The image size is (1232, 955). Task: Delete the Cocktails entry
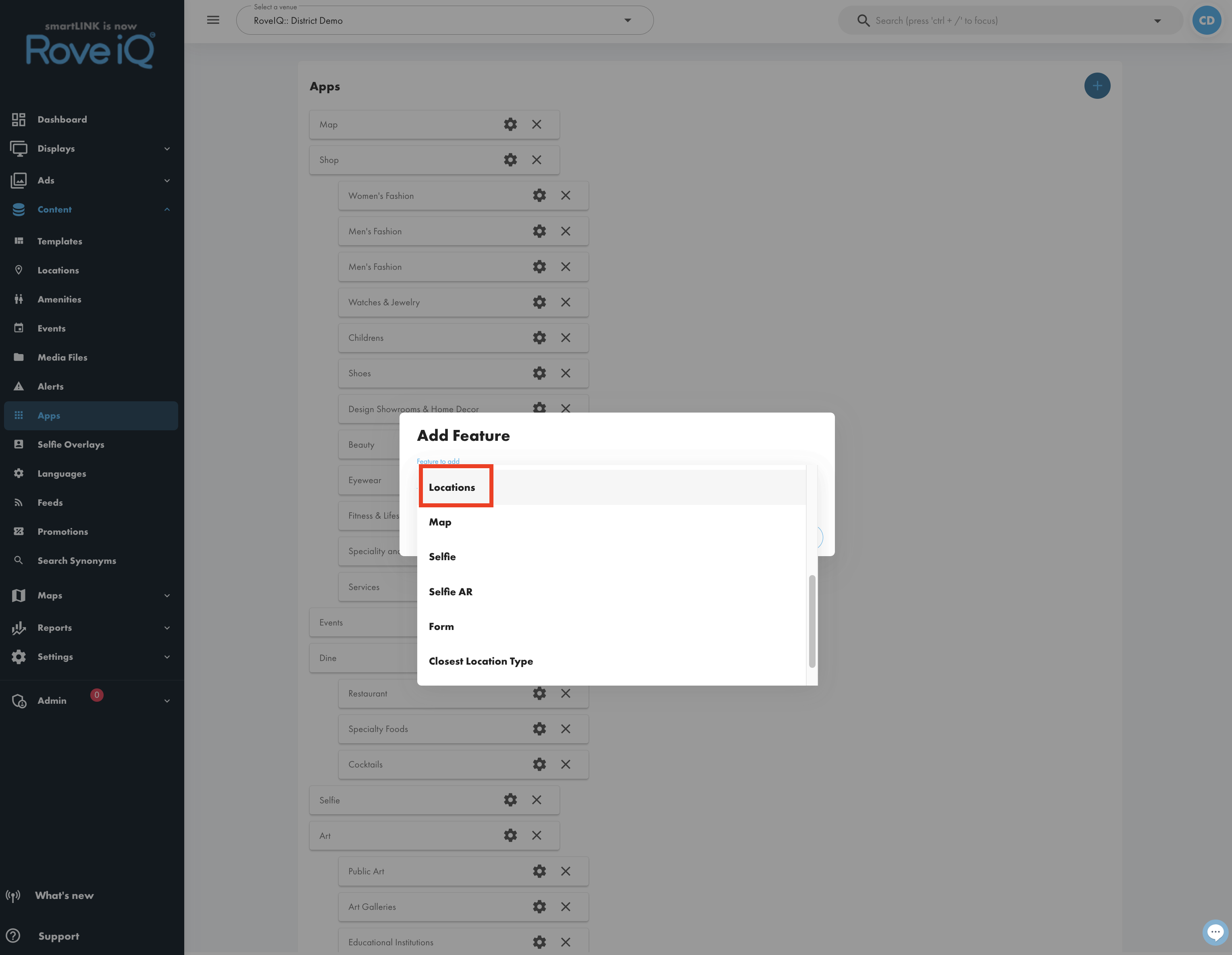[565, 764]
